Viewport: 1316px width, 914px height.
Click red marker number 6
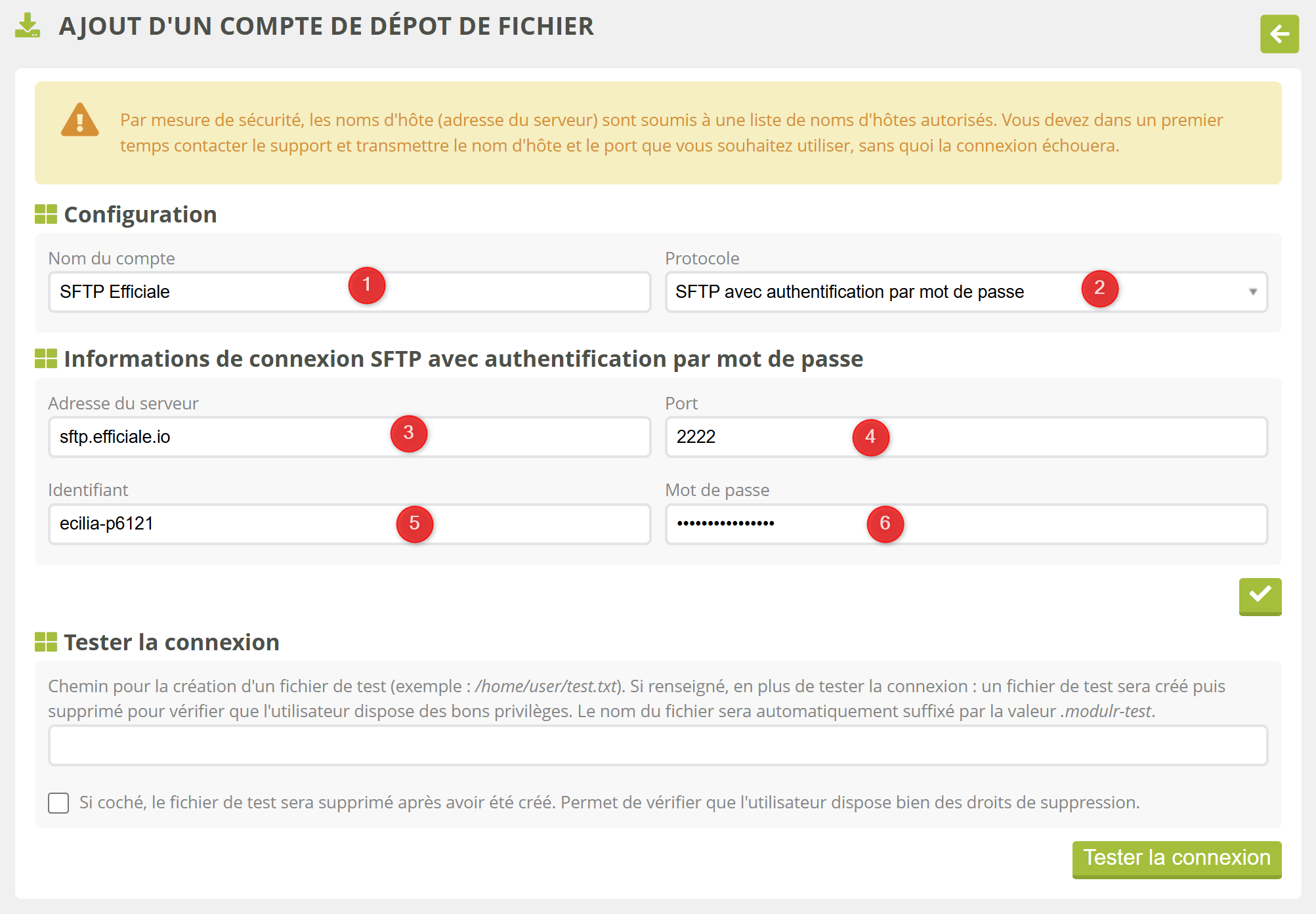tap(885, 524)
